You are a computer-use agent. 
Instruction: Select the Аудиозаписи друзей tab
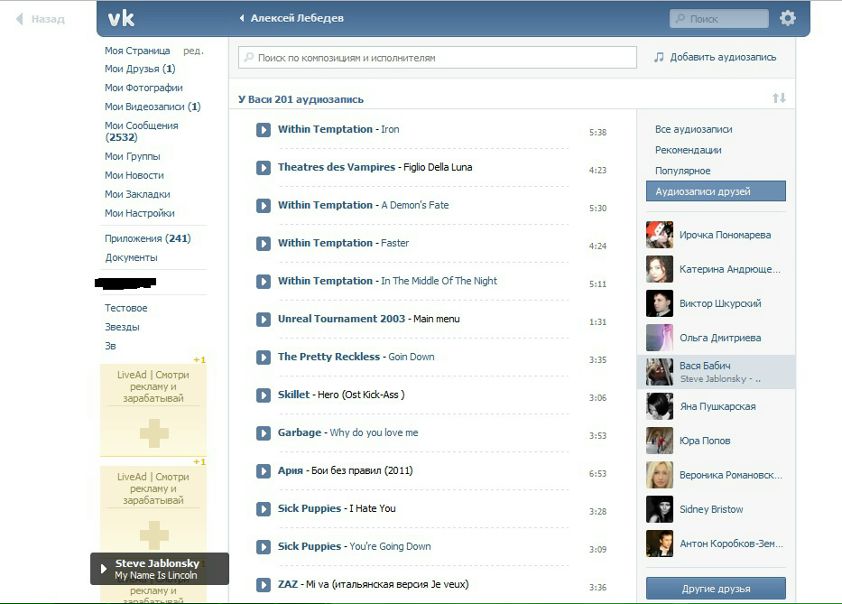coord(715,191)
